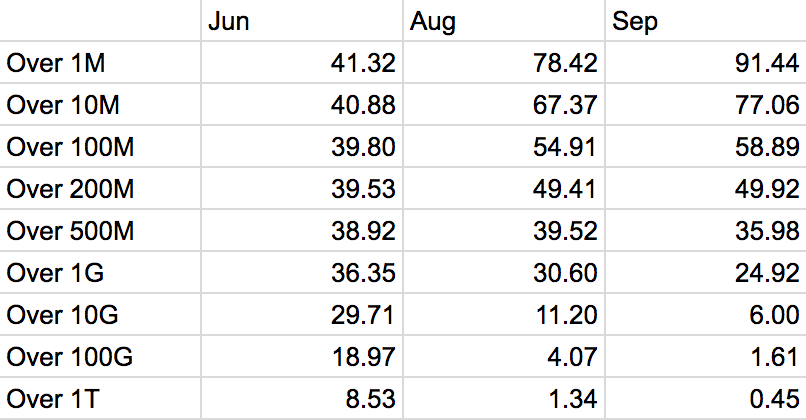806x420 pixels.
Task: Select the Over 1G label cell
Action: coord(100,272)
